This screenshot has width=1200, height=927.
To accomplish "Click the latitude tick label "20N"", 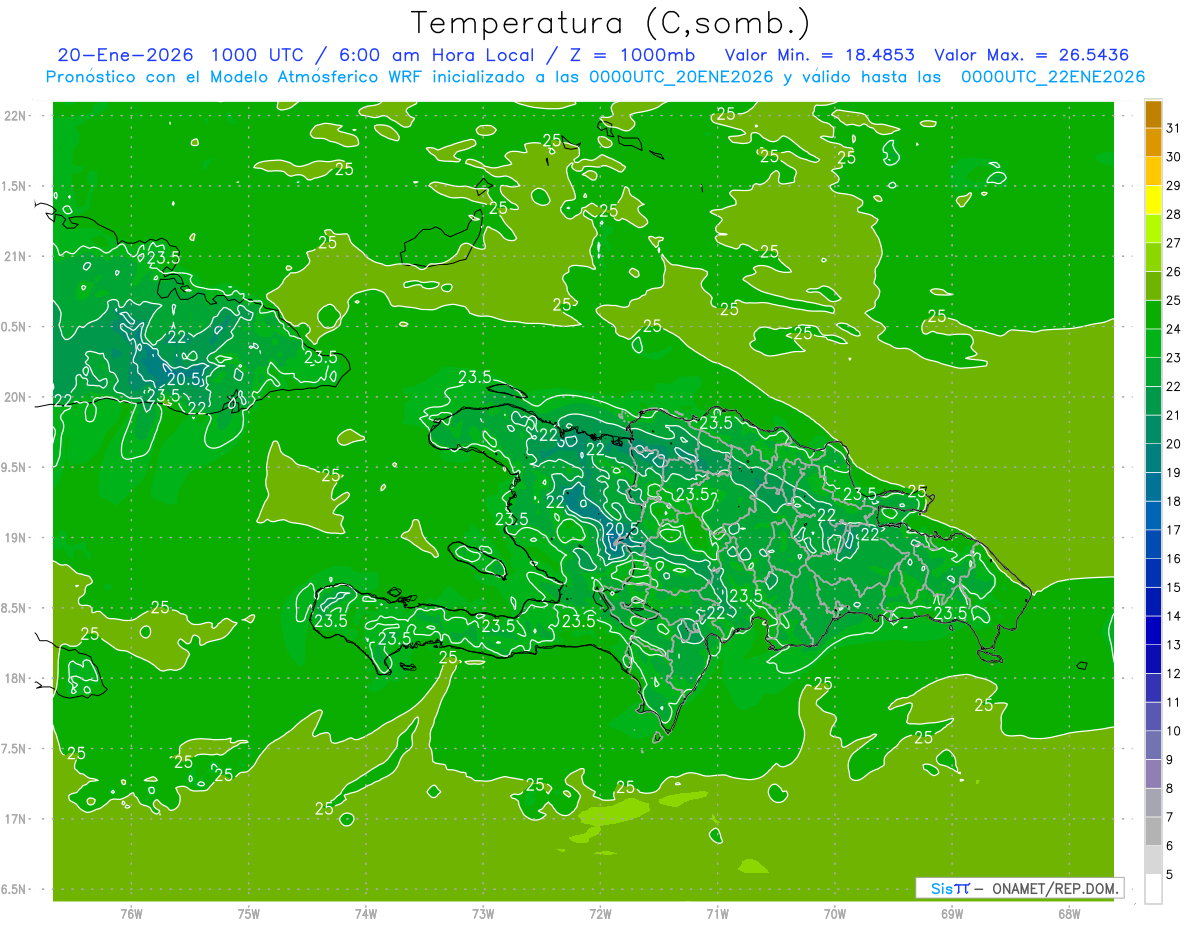I will [x=15, y=397].
